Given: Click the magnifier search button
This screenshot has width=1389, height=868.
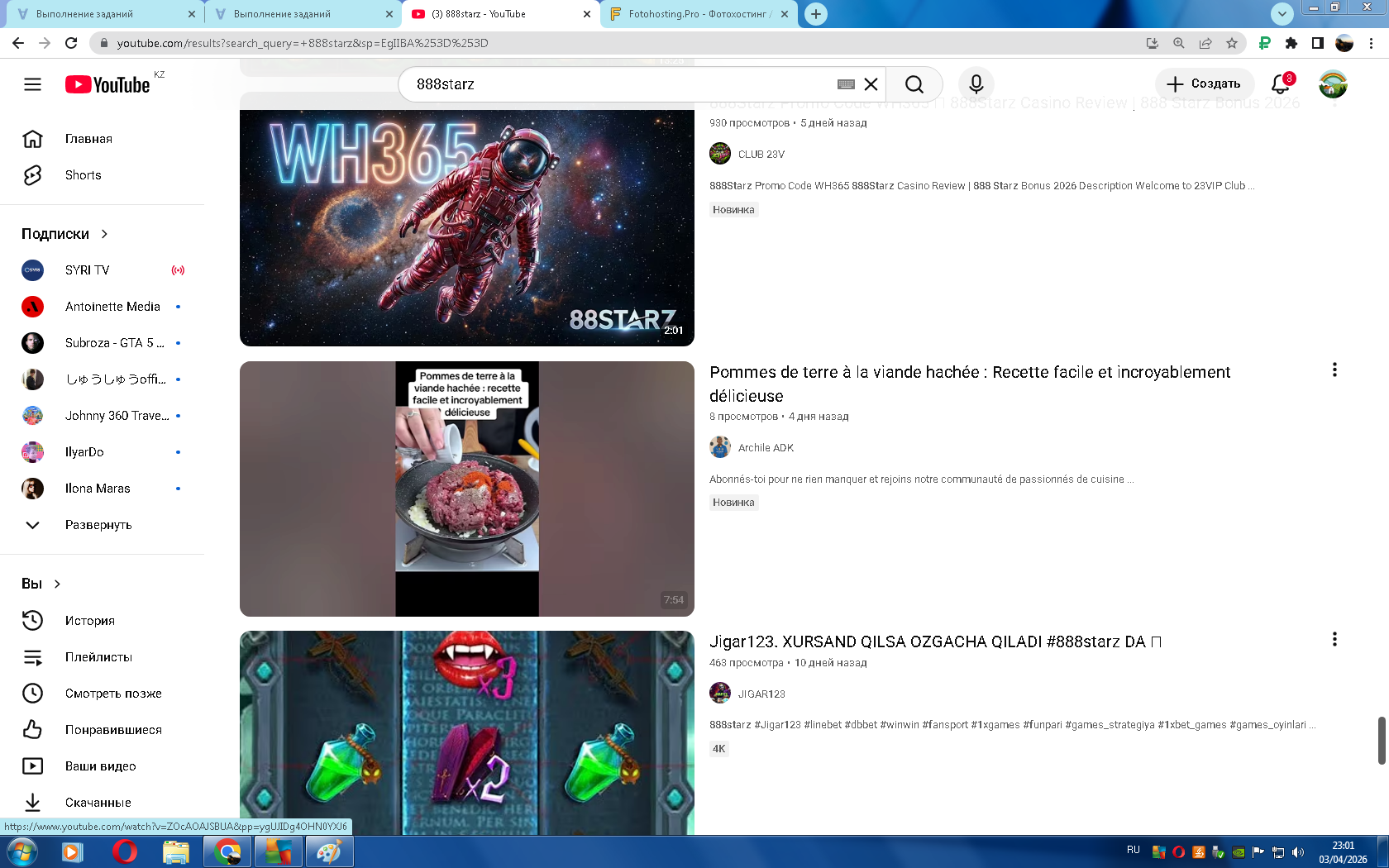Looking at the screenshot, I should [x=914, y=84].
